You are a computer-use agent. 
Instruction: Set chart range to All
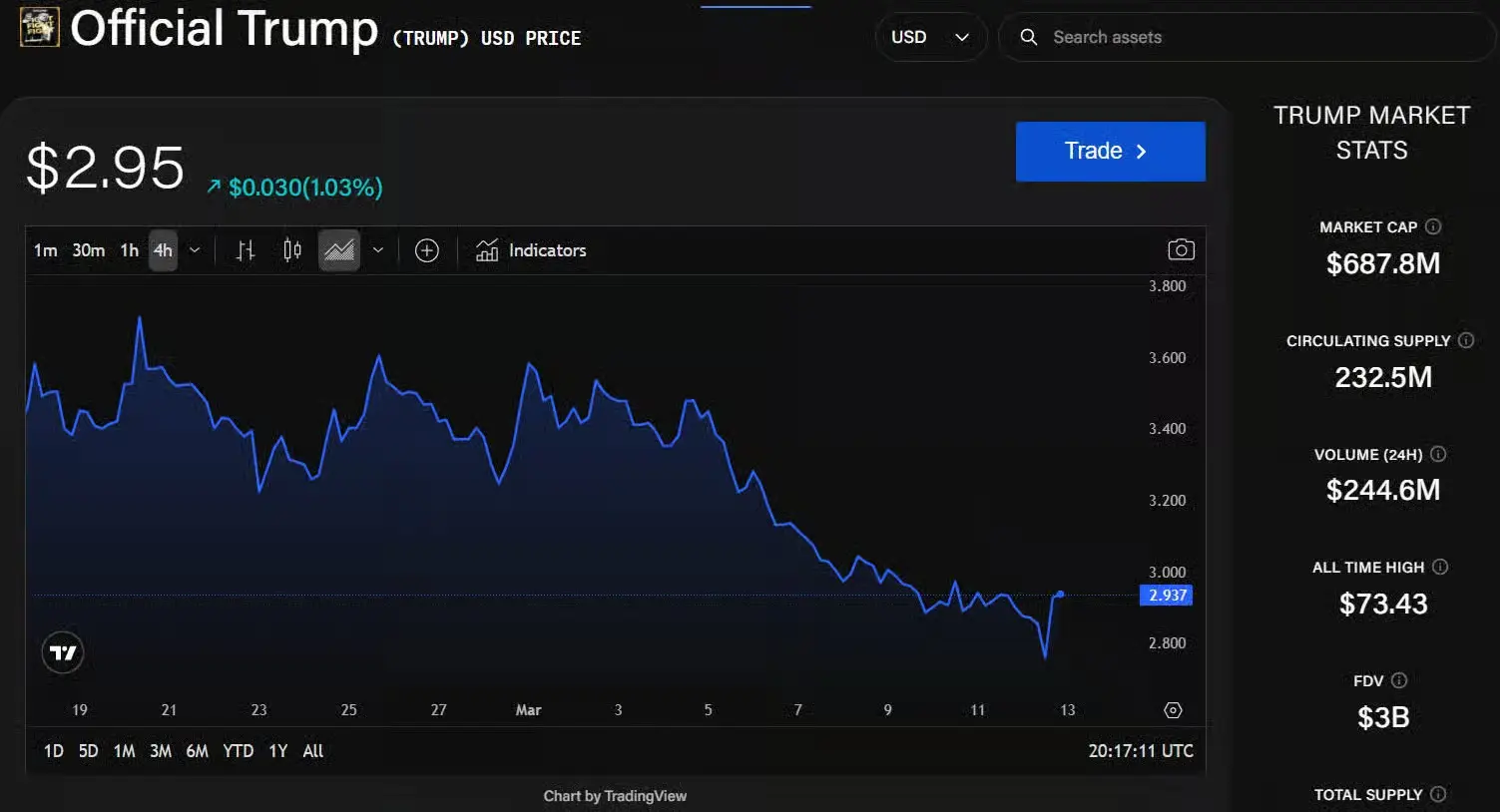313,751
